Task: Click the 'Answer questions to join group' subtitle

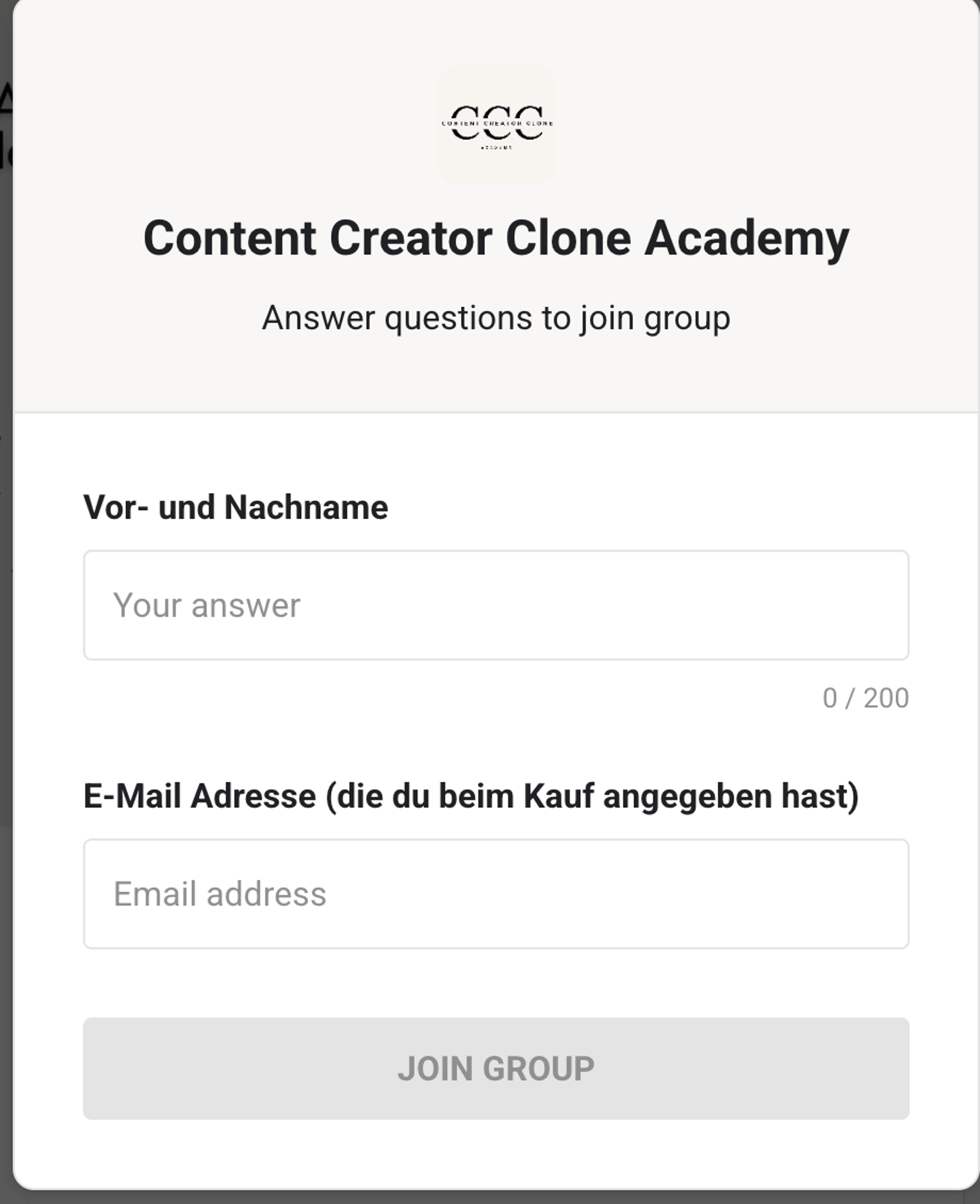Action: (496, 318)
